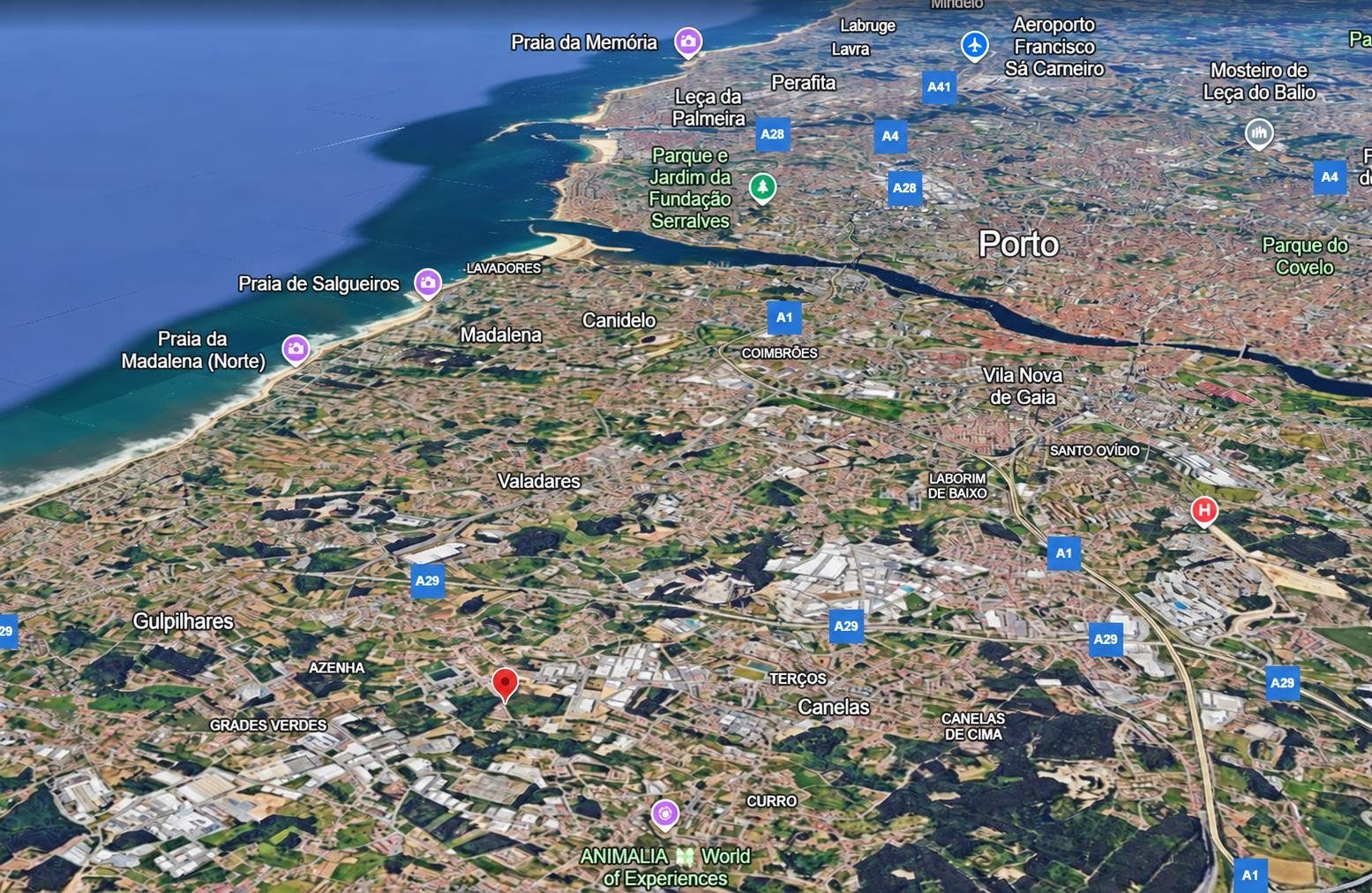Click the Gulpilhares place name
This screenshot has height=893, width=1372.
(183, 621)
